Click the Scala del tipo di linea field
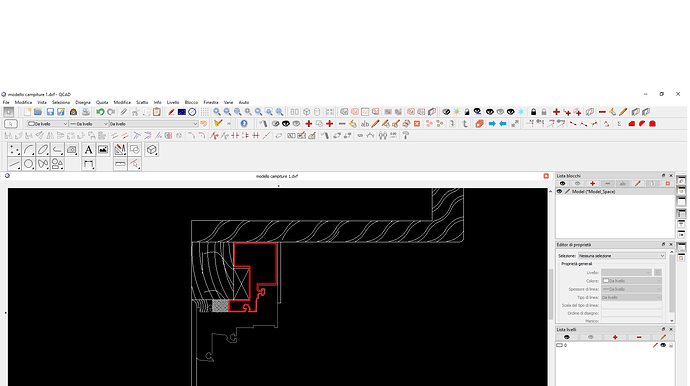Image resolution: width=690 pixels, height=386 pixels. tap(631, 305)
